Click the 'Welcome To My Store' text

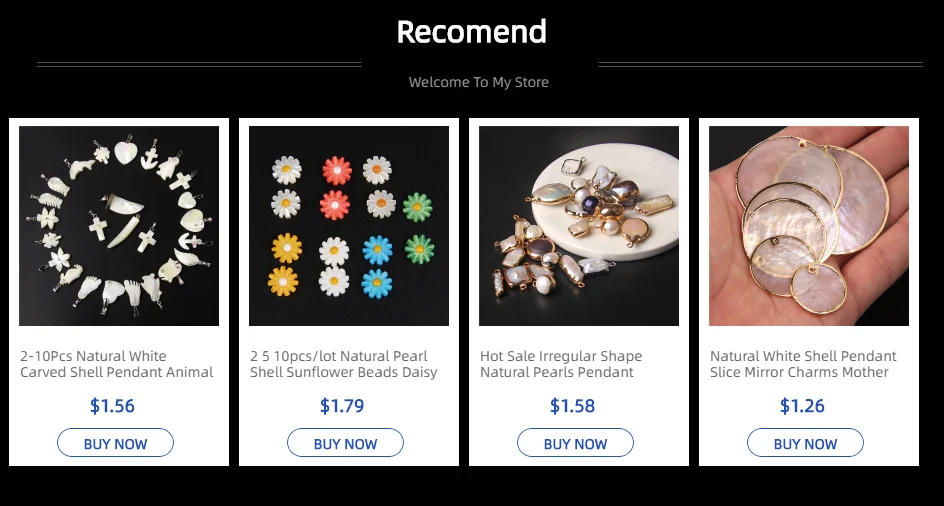coord(479,82)
